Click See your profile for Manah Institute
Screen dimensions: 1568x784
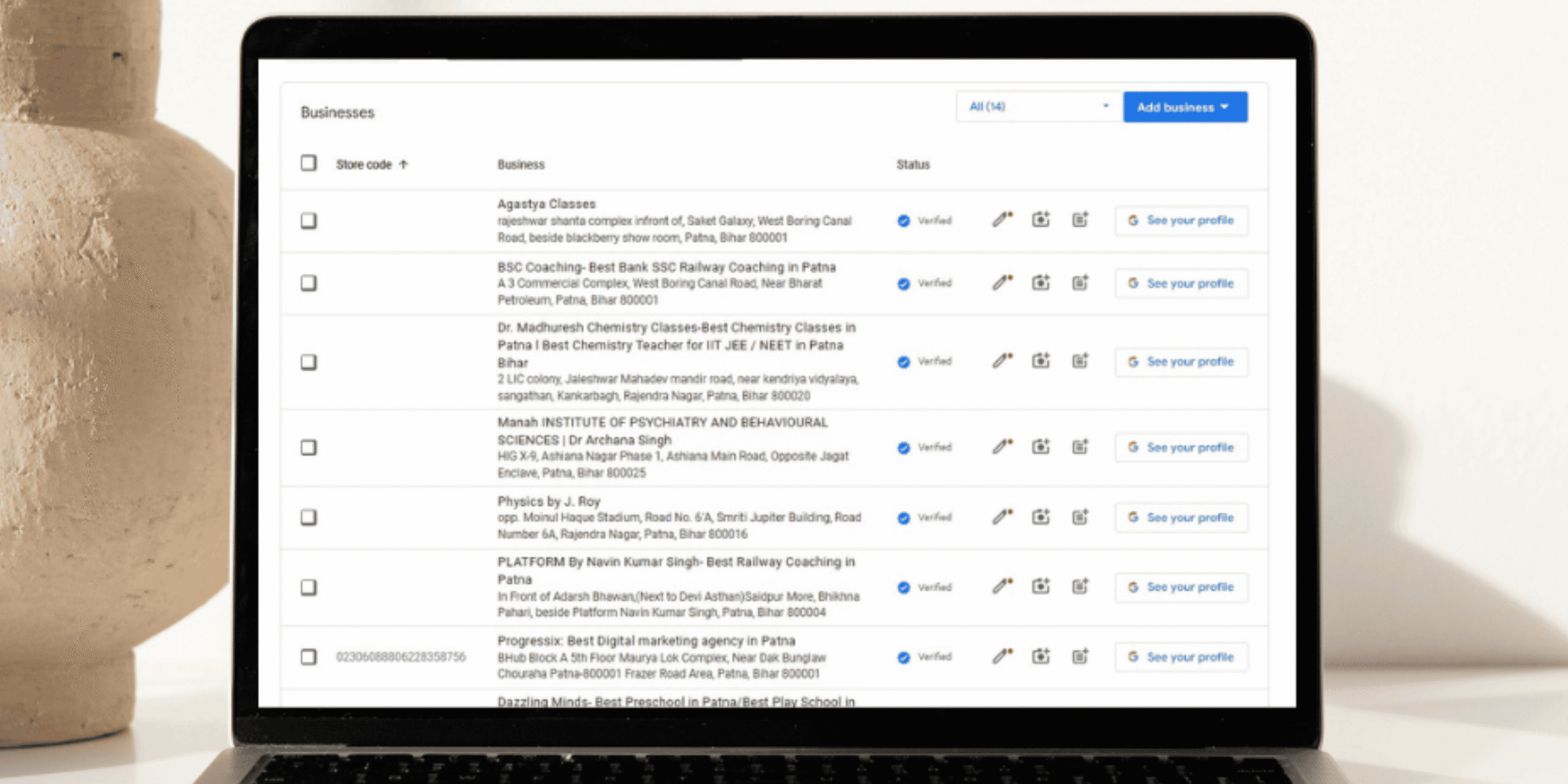point(1181,448)
